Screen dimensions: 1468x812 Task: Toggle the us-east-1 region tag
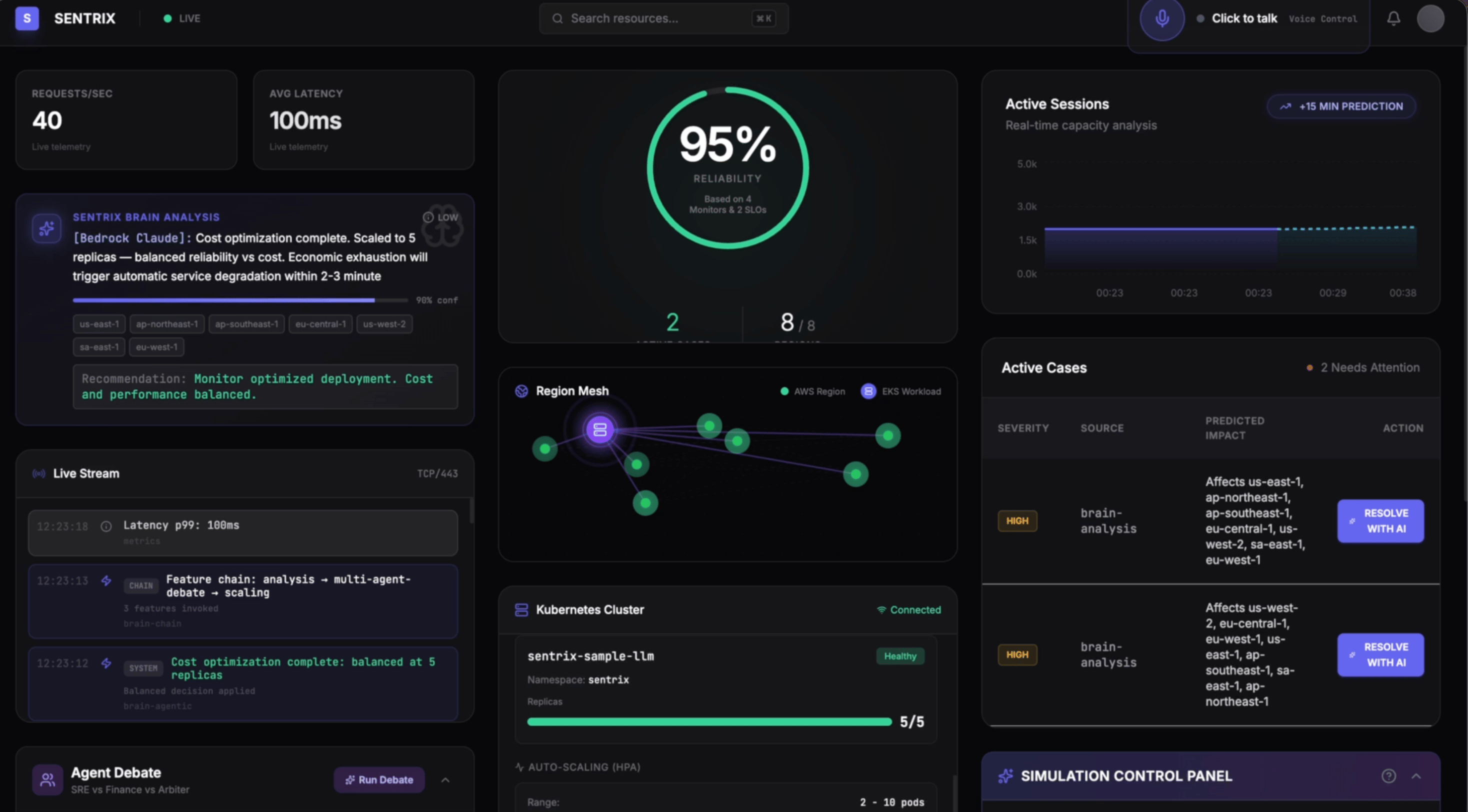click(x=99, y=324)
